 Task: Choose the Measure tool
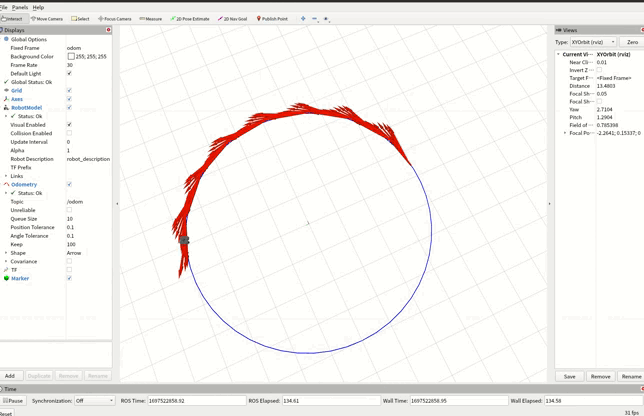pyautogui.click(x=150, y=18)
